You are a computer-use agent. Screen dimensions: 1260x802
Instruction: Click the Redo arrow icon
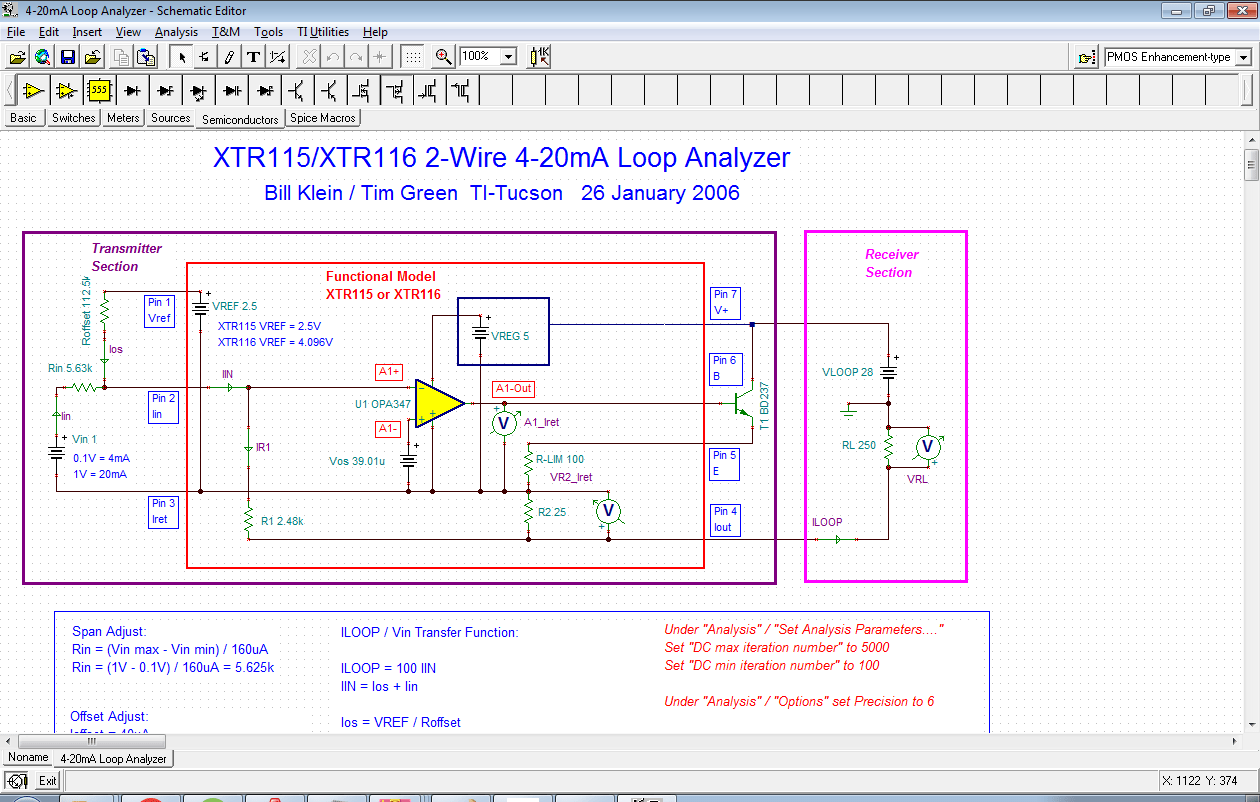coord(356,57)
